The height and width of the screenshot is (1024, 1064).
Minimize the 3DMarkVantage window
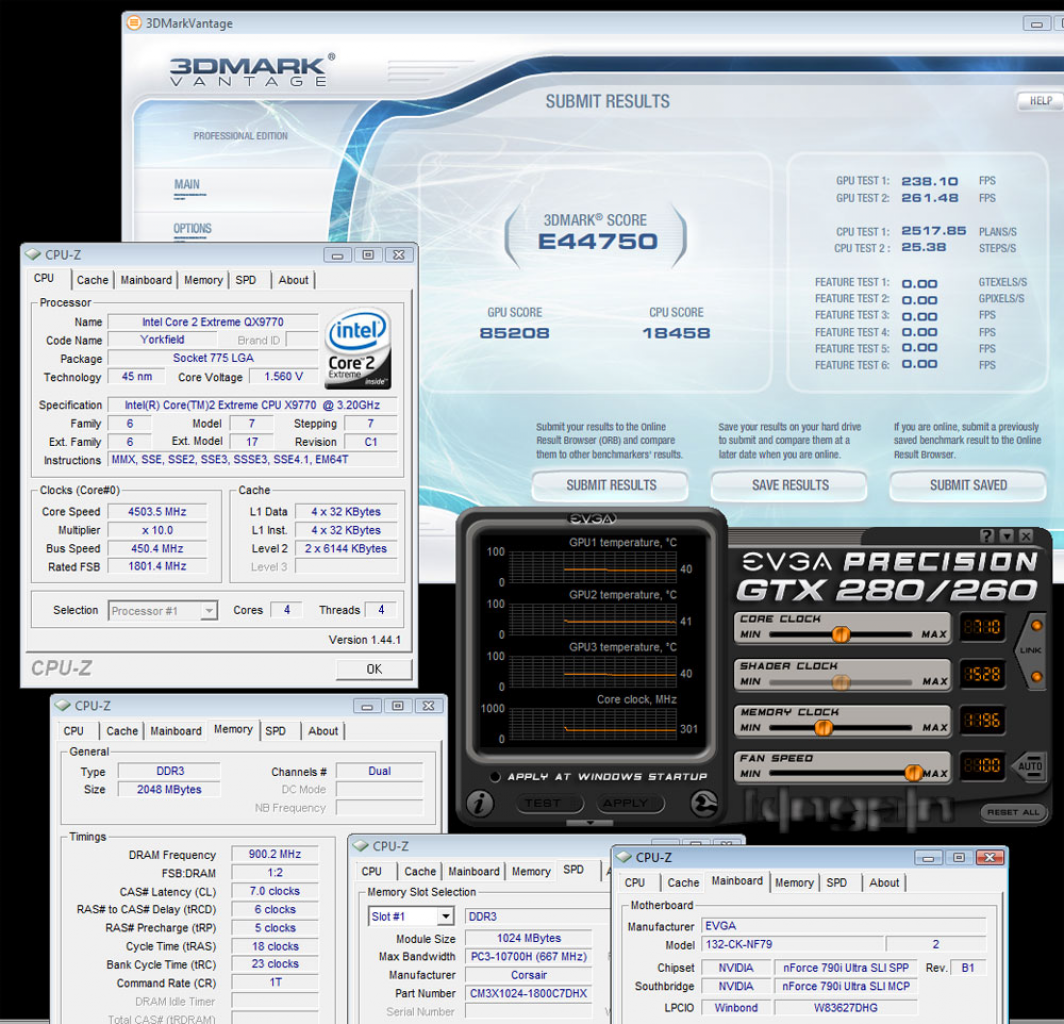tap(1036, 24)
